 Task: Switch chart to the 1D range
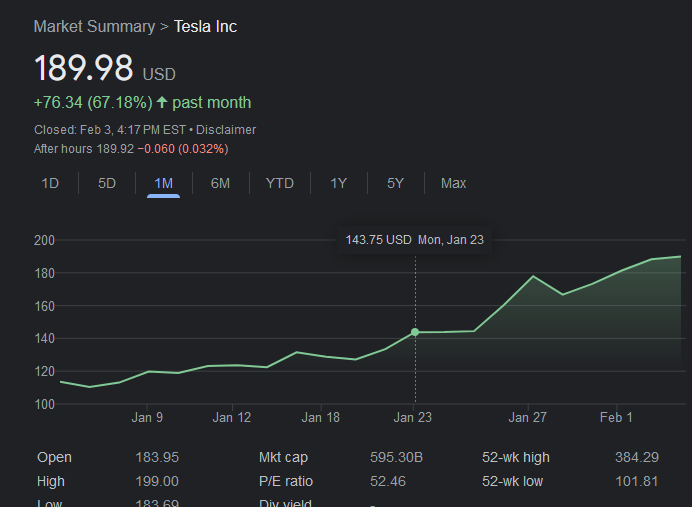(50, 183)
